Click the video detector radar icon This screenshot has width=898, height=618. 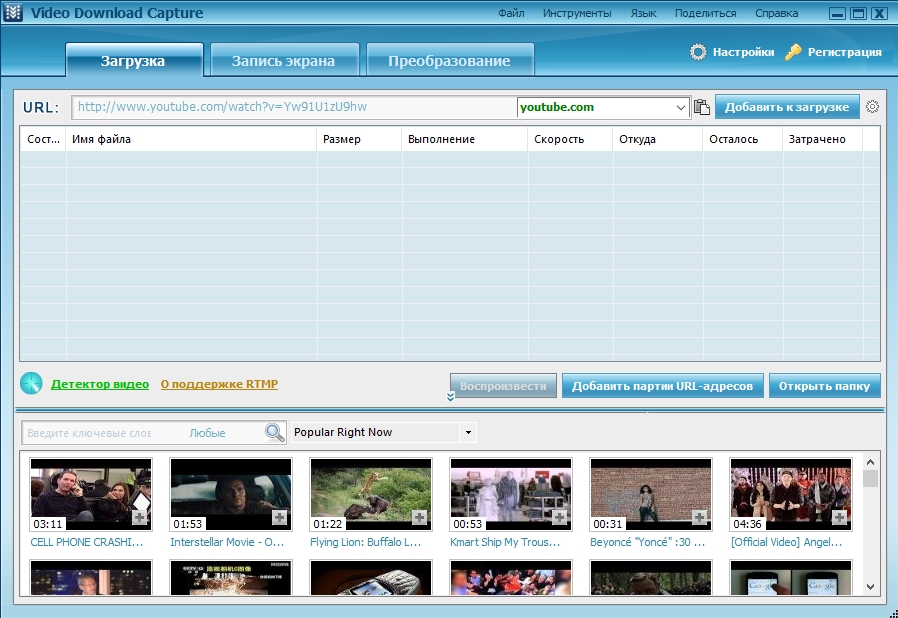click(x=31, y=383)
